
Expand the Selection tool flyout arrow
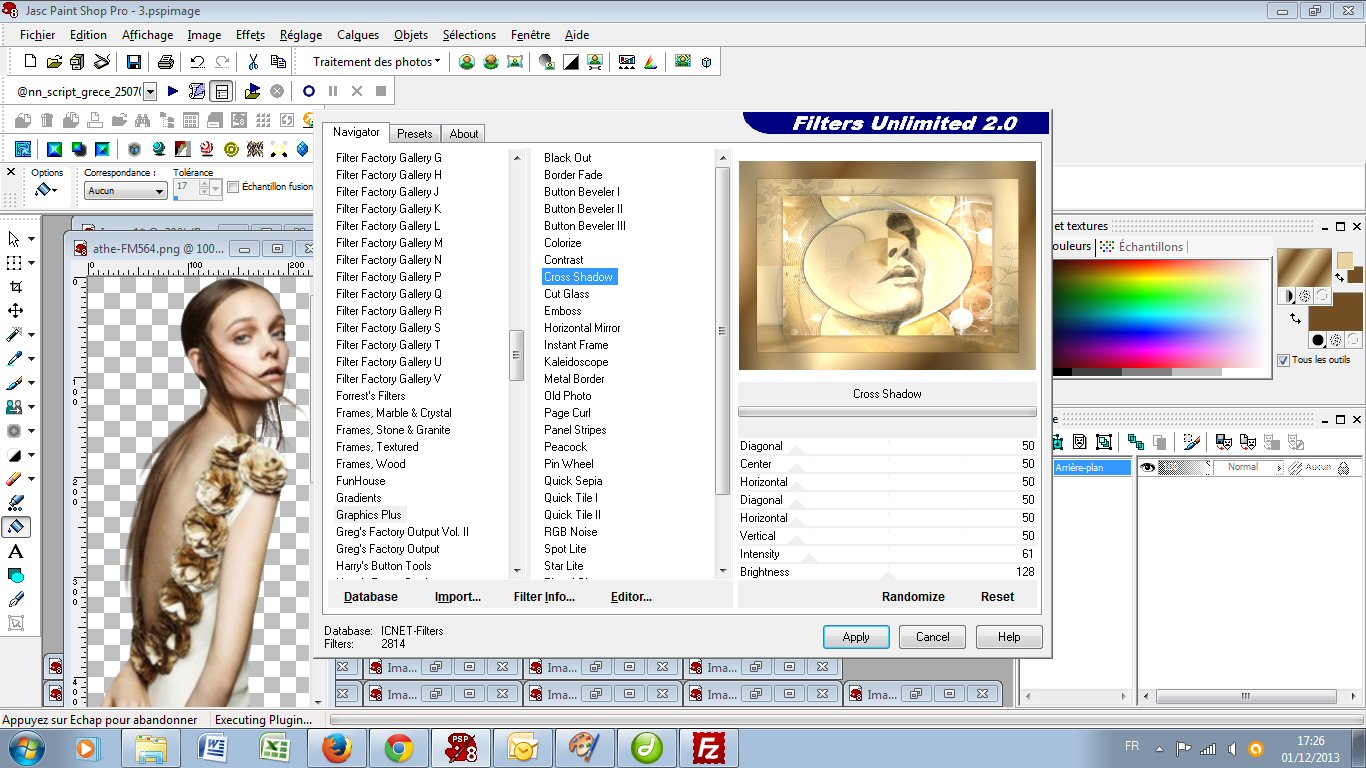[31, 263]
